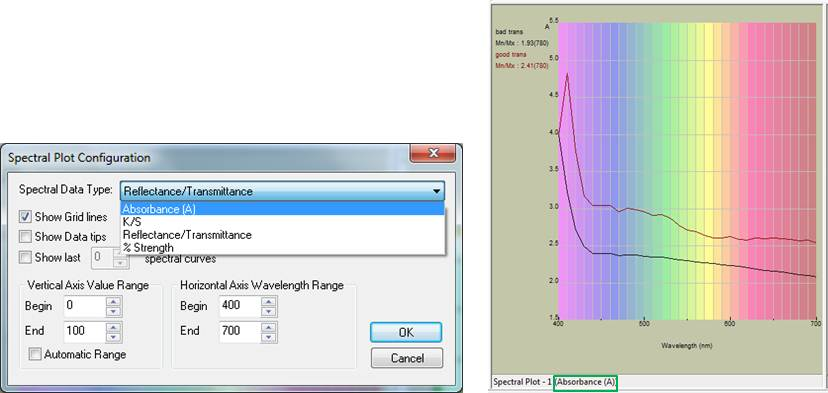Choose K/S in the data type list

click(x=283, y=222)
